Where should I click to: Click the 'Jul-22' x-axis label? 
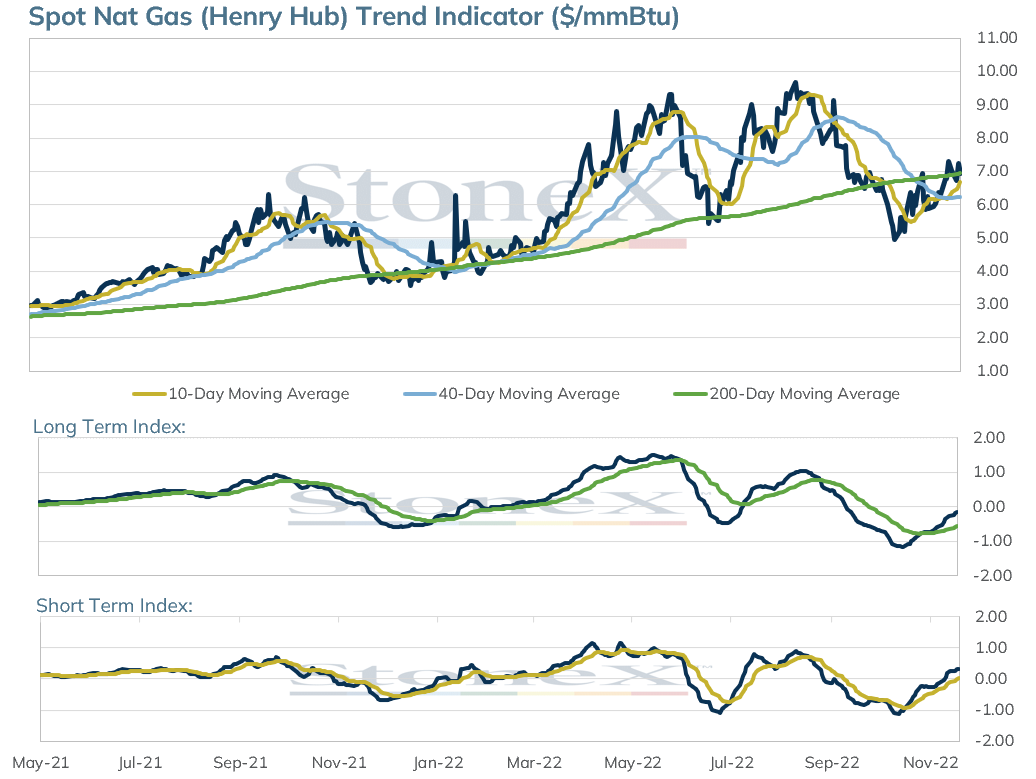pos(731,762)
